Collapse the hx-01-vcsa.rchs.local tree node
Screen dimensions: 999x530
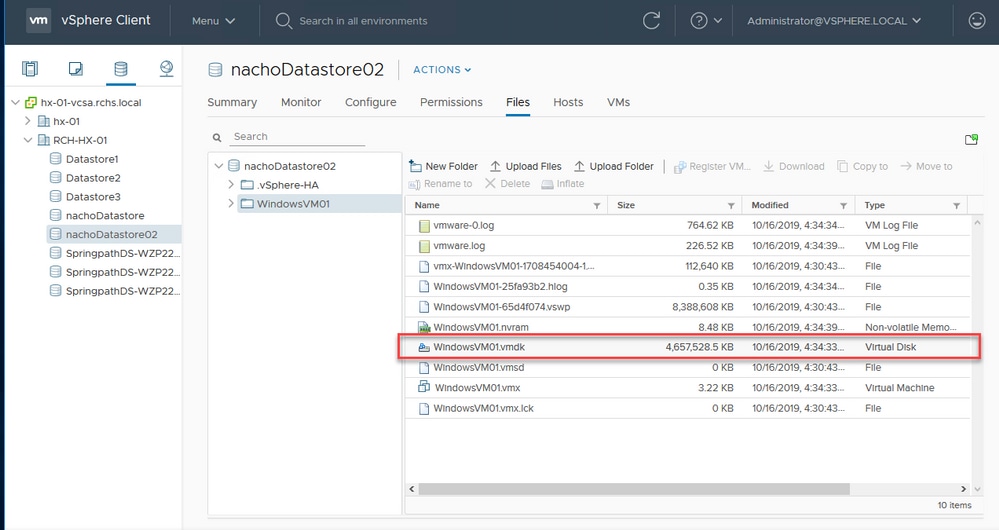[x=15, y=102]
